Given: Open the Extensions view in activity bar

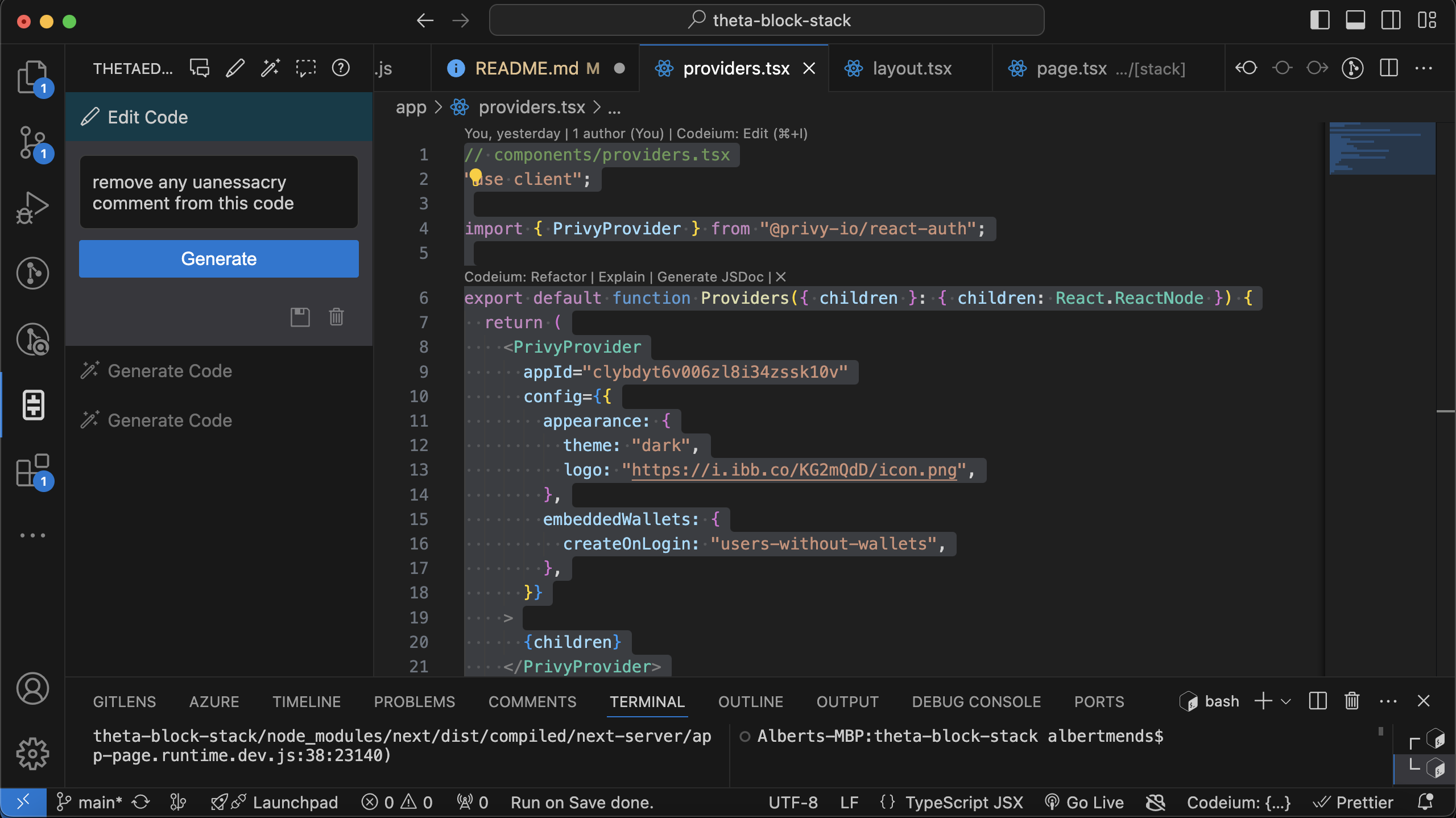Looking at the screenshot, I should pyautogui.click(x=32, y=471).
